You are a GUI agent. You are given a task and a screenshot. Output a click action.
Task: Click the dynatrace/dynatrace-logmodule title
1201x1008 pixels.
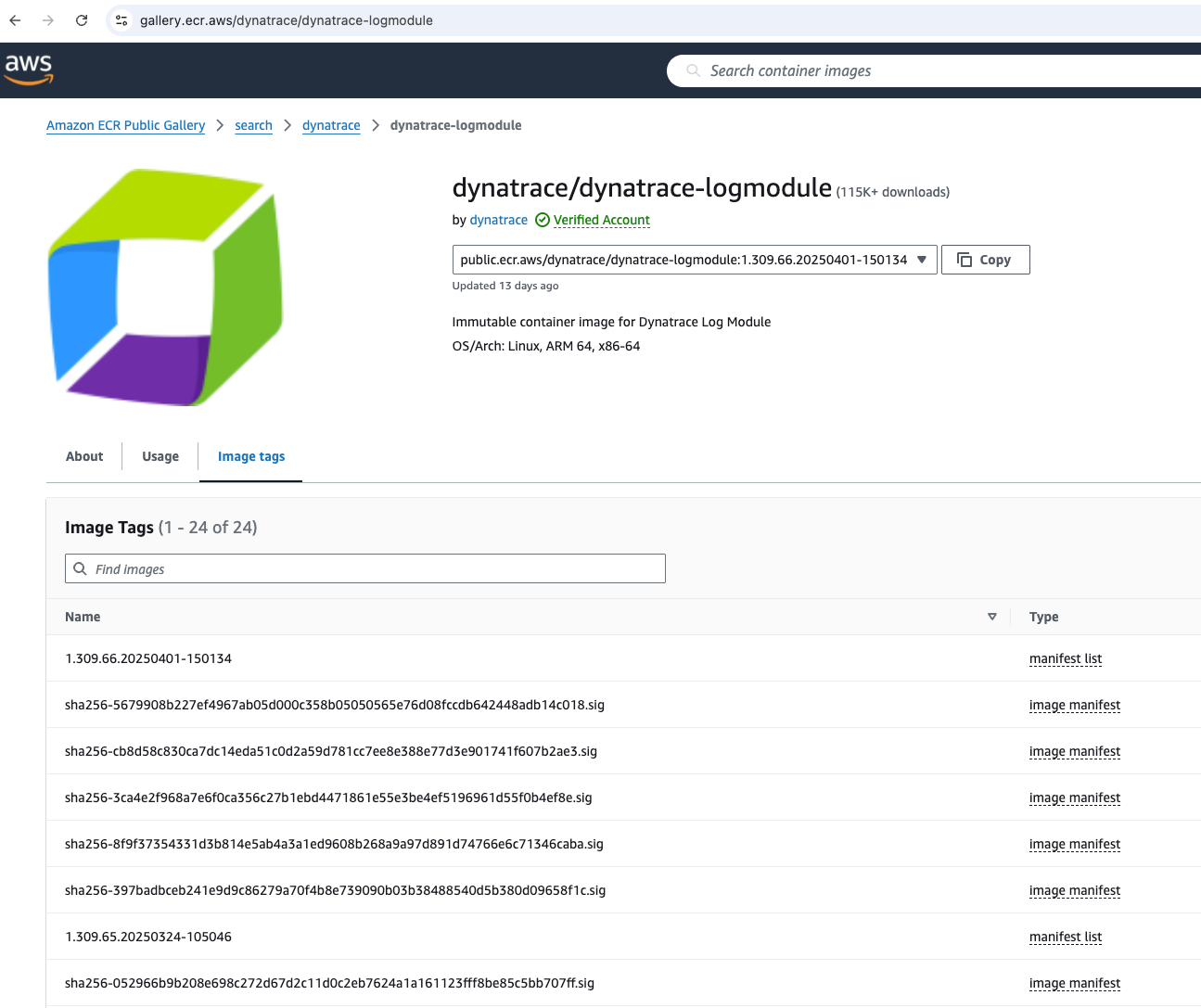coord(642,188)
